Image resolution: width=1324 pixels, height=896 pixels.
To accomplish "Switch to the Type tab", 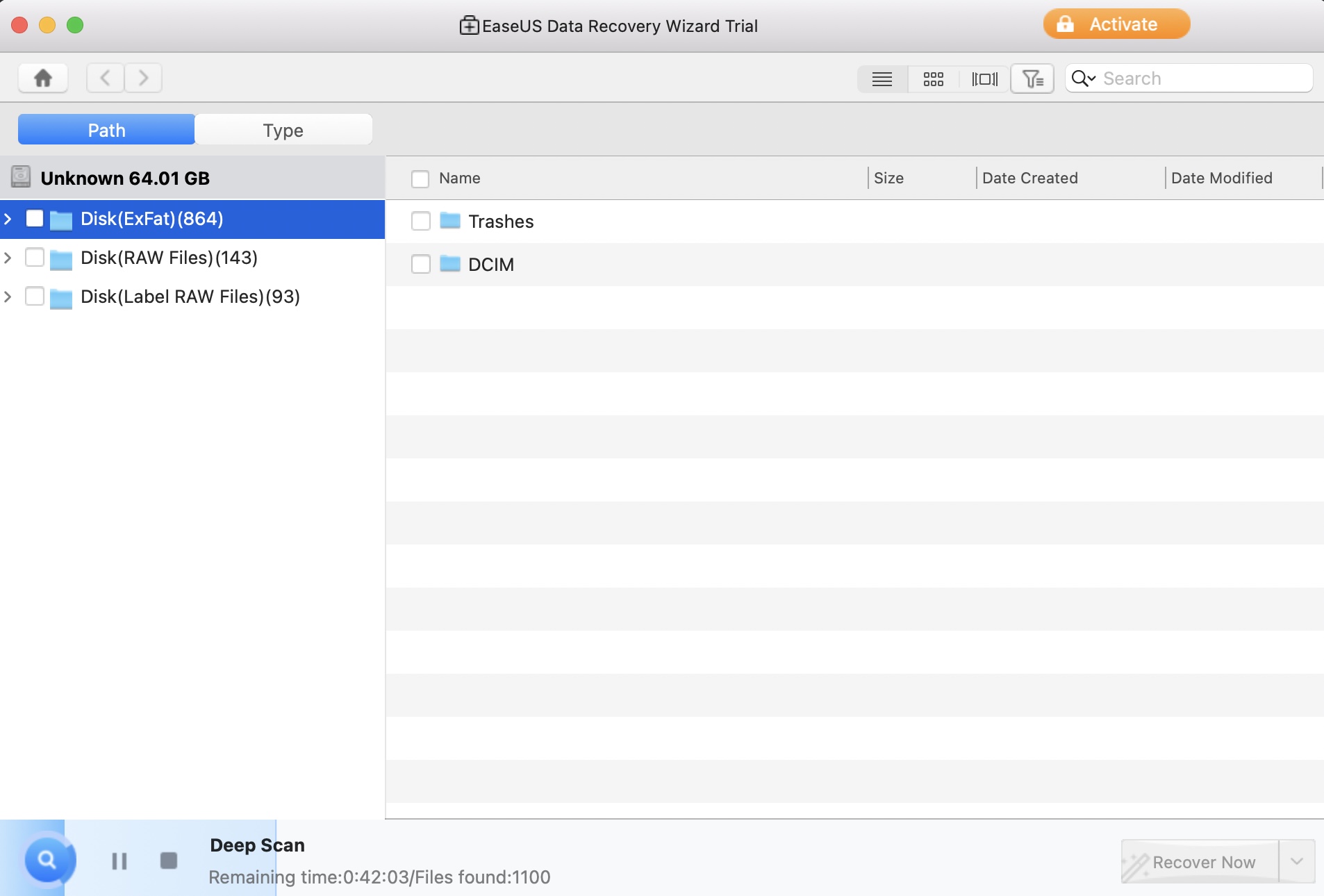I will [x=283, y=131].
